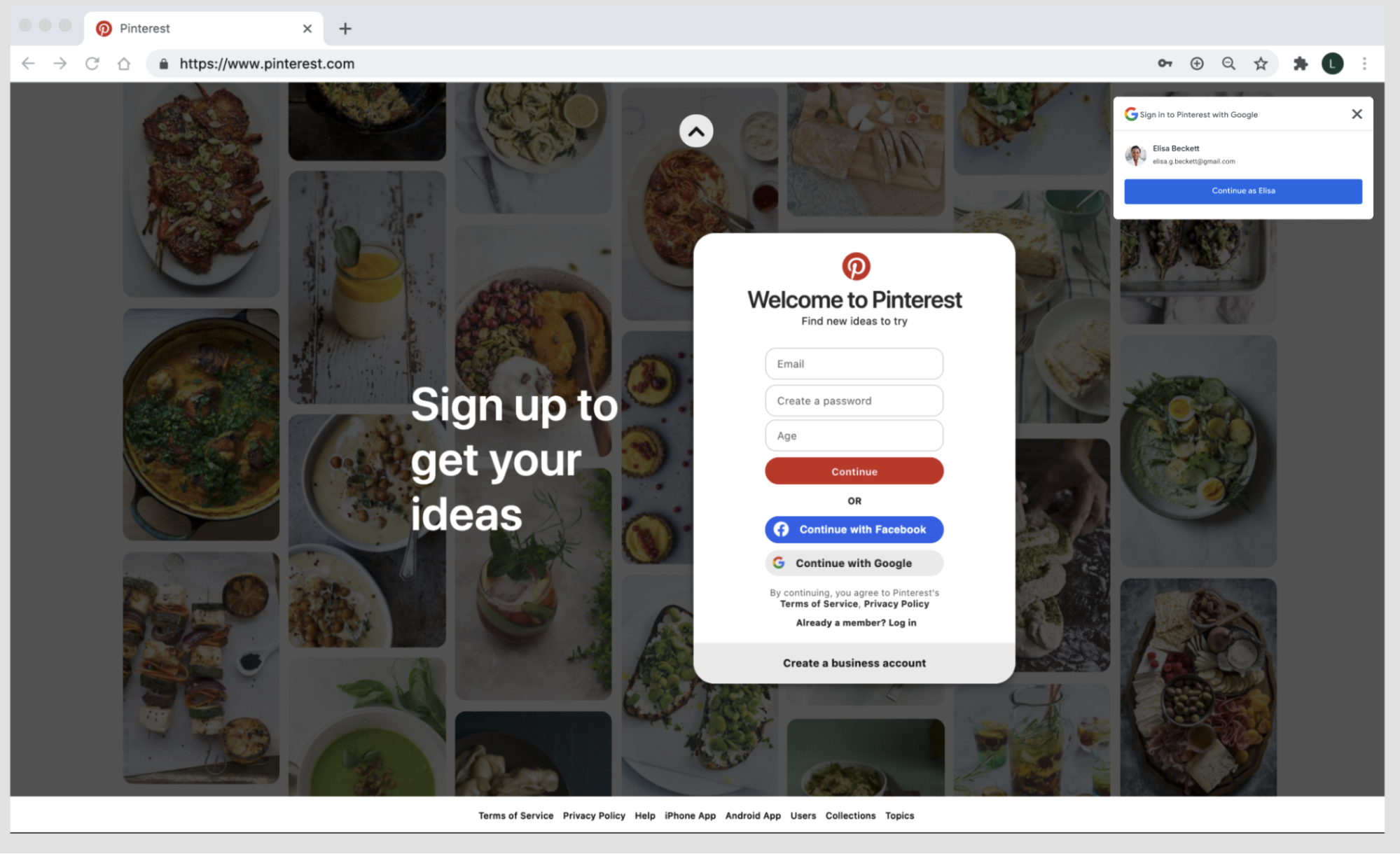The image size is (1400, 854).
Task: Click the Pinterest logo icon
Action: pos(855,266)
